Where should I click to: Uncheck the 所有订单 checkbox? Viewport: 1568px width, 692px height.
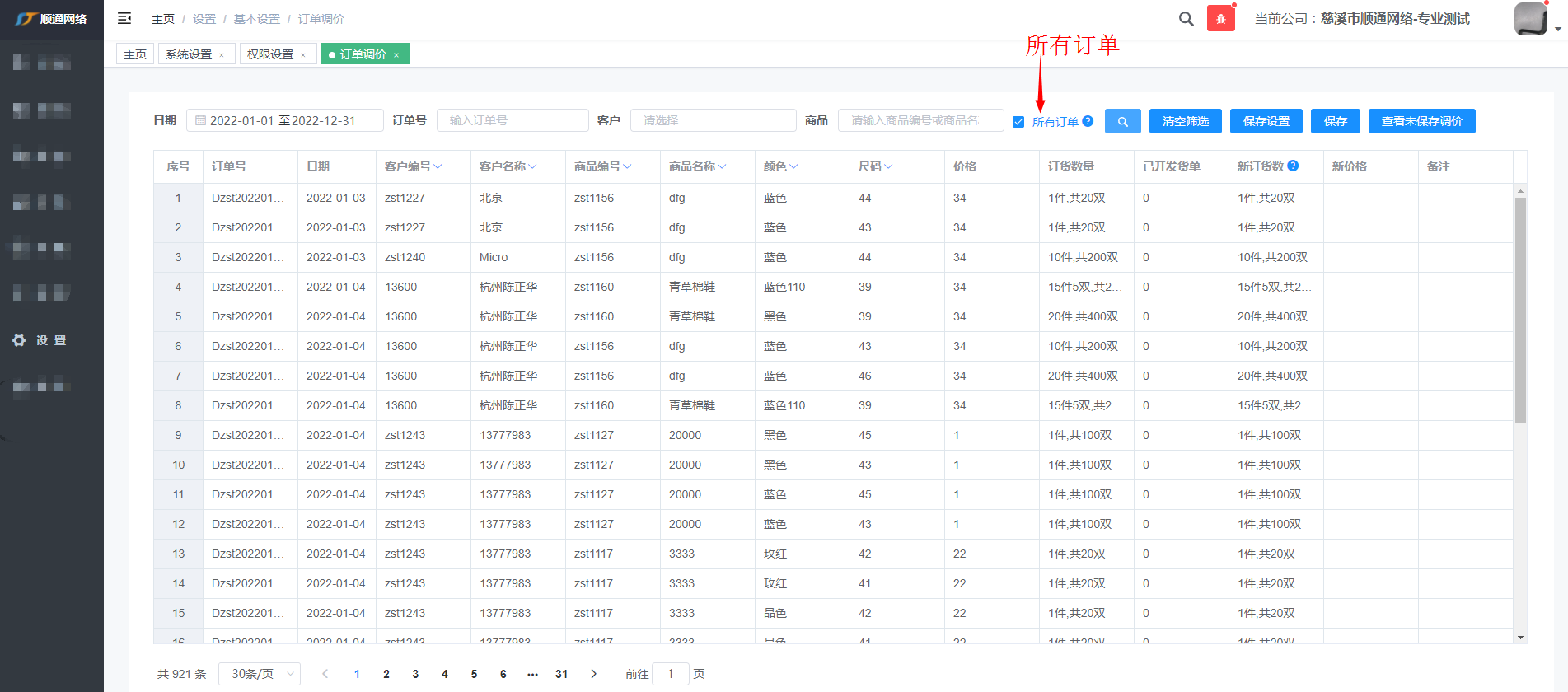(1018, 122)
